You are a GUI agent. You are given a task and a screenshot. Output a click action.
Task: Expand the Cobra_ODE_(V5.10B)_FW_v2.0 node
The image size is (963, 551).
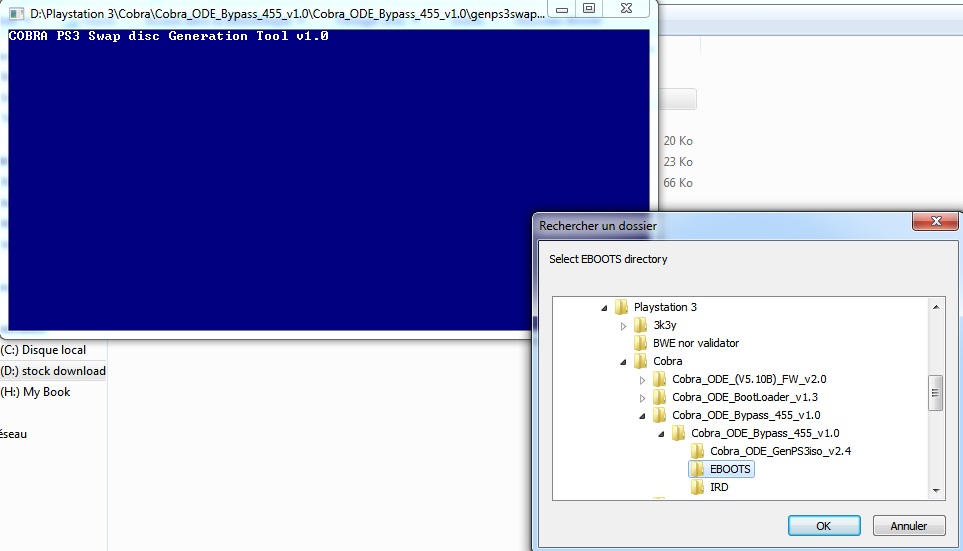(642, 380)
